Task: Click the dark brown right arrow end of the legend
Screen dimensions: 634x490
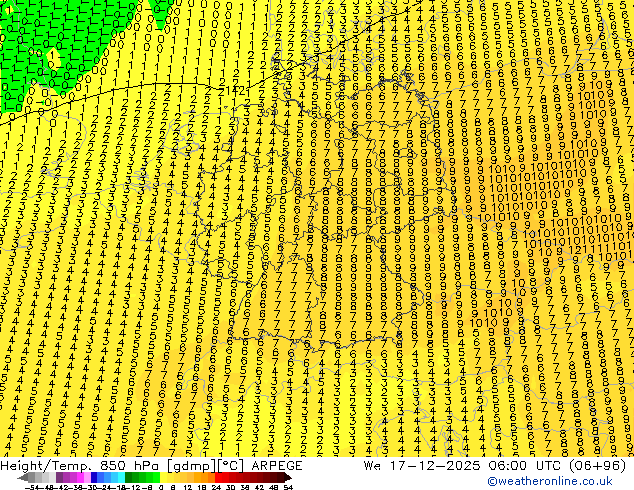Action: click(287, 477)
